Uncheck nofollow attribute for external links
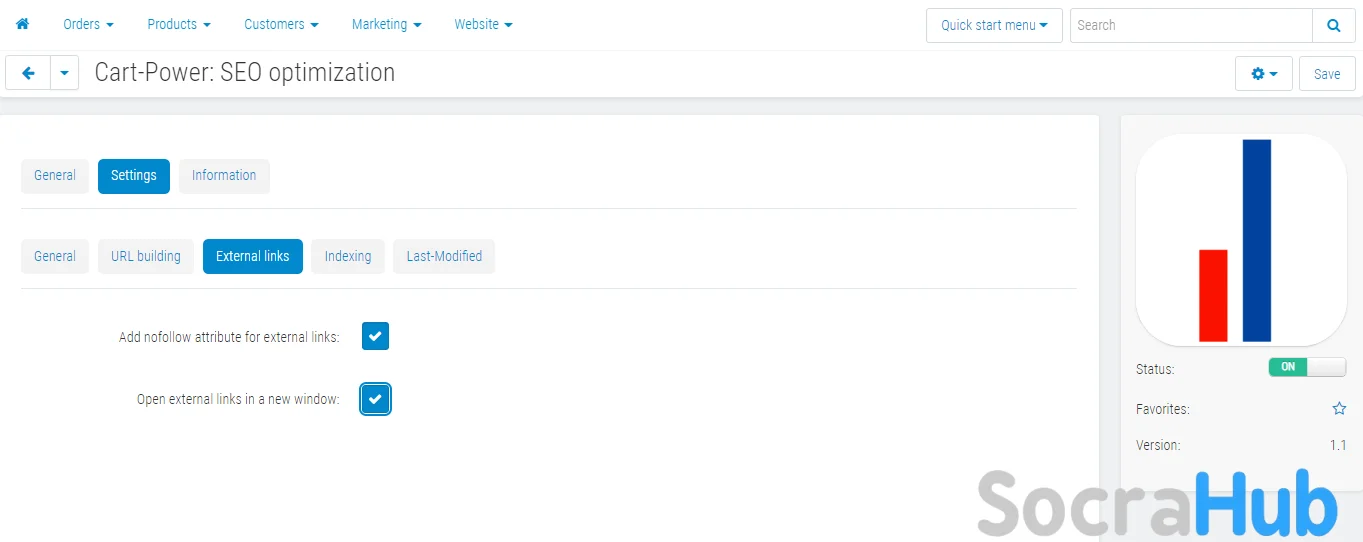This screenshot has height=542, width=1363. [x=375, y=337]
